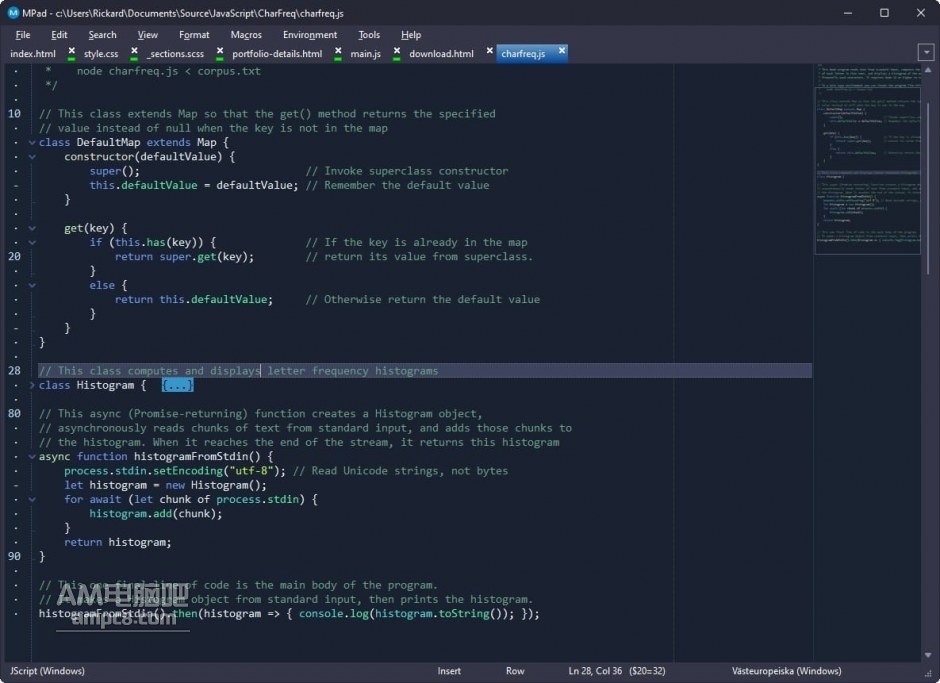Click the 'let histogram = new Histogram();' line
Viewport: 940px width, 683px height.
click(165, 485)
